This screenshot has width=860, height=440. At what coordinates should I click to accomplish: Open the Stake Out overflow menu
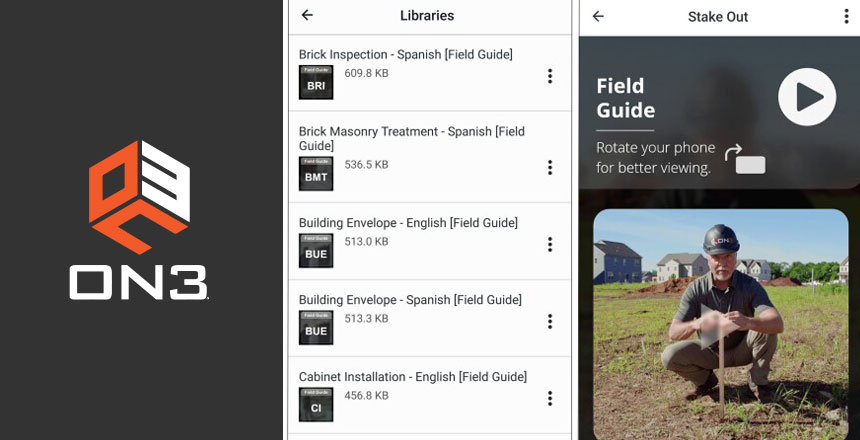[846, 16]
